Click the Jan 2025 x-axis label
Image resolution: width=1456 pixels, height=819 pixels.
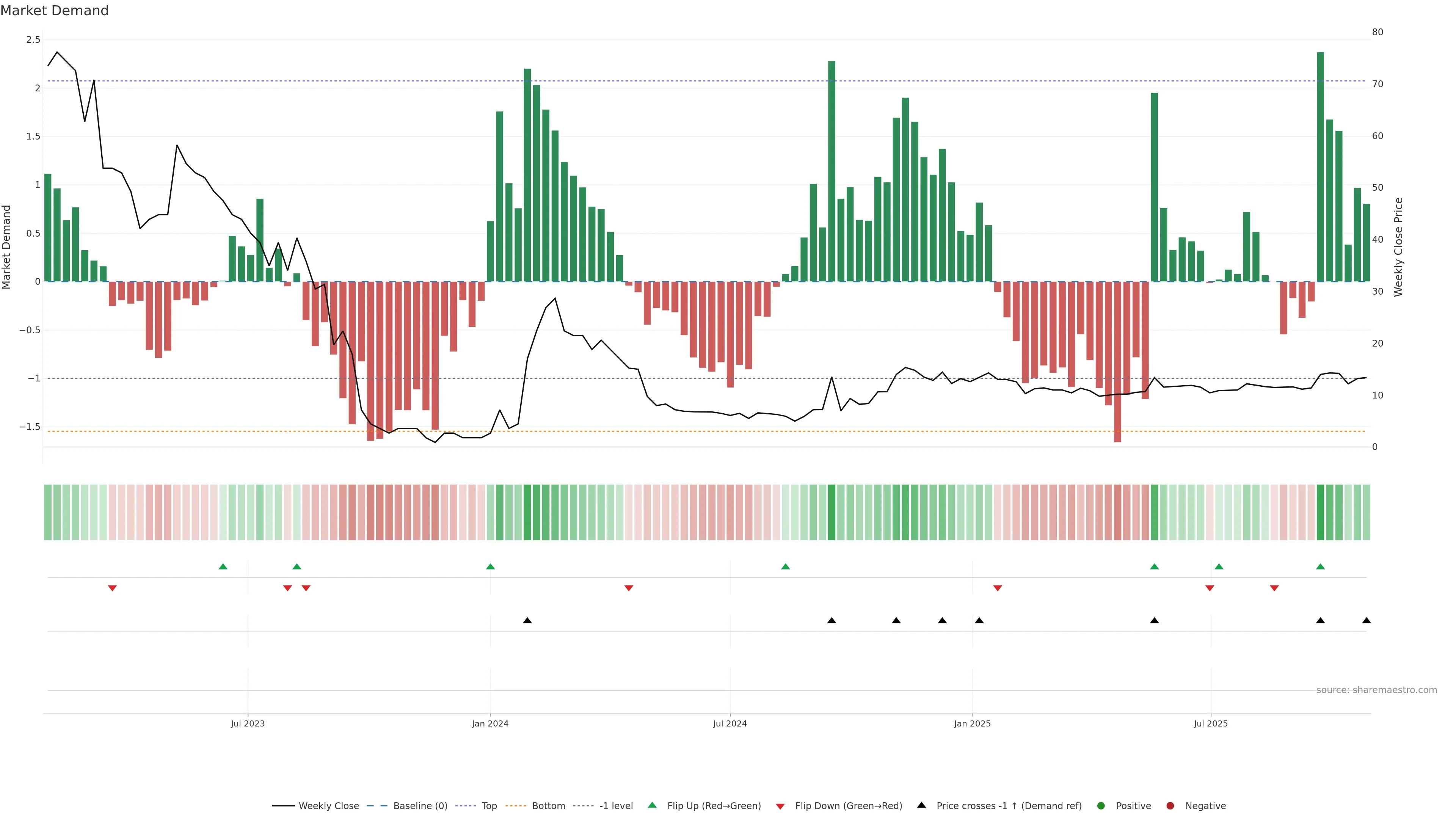pyautogui.click(x=972, y=723)
